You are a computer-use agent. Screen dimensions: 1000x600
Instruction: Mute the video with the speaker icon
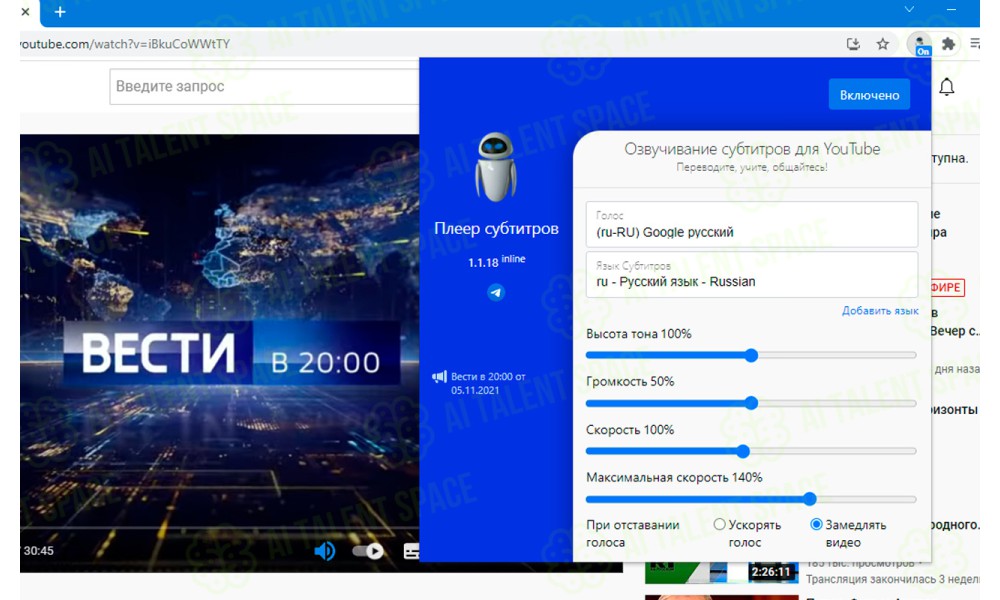[325, 551]
